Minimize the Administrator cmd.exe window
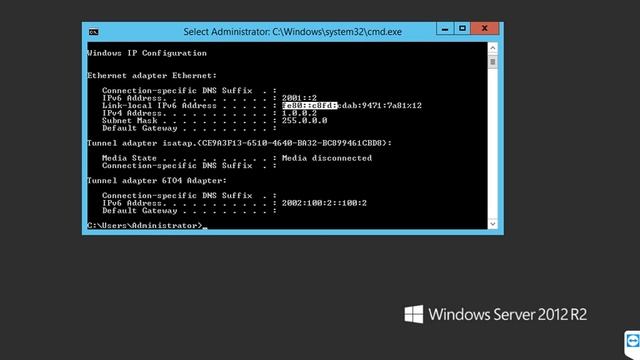The width and height of the screenshot is (640, 360). (x=445, y=29)
